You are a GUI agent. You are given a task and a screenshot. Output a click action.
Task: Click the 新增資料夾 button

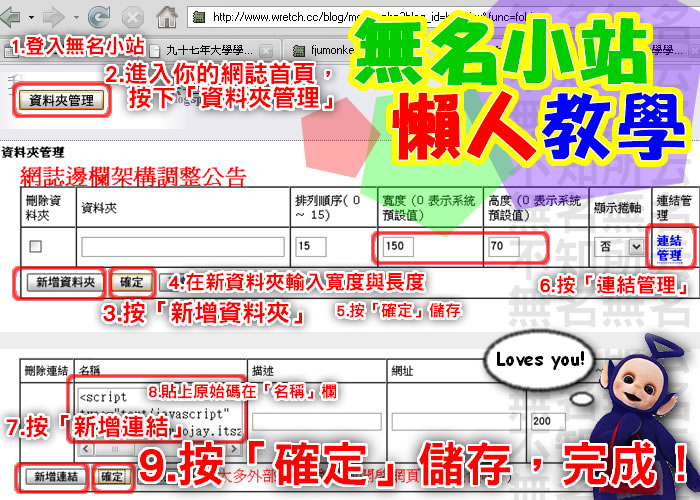pyautogui.click(x=65, y=282)
